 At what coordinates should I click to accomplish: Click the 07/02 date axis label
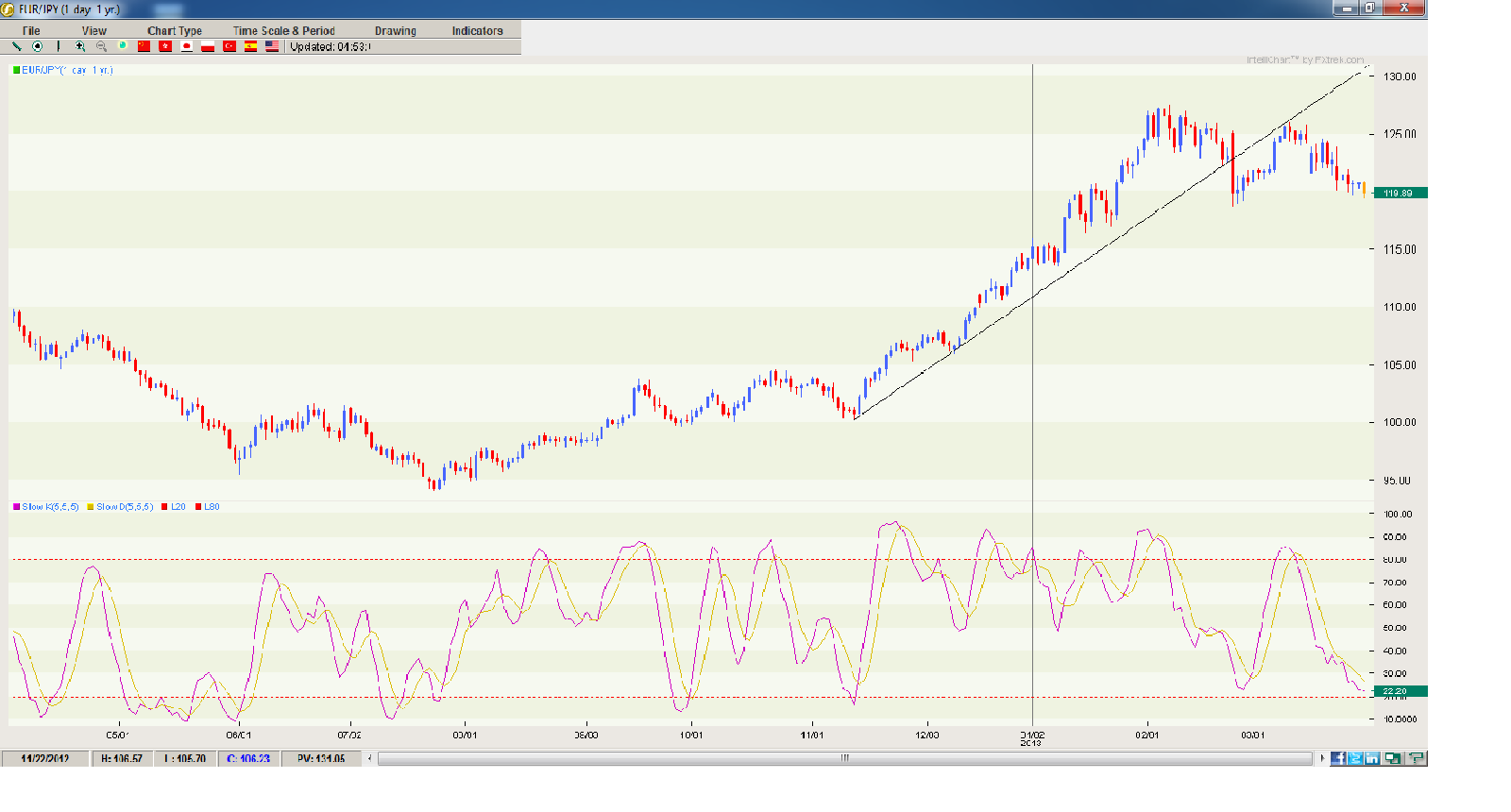(349, 735)
